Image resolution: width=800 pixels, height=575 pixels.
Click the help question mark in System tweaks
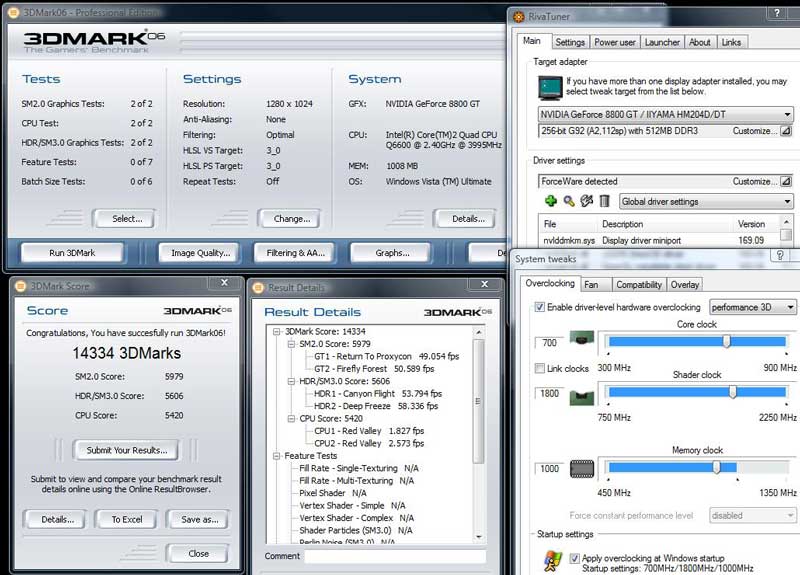point(780,255)
